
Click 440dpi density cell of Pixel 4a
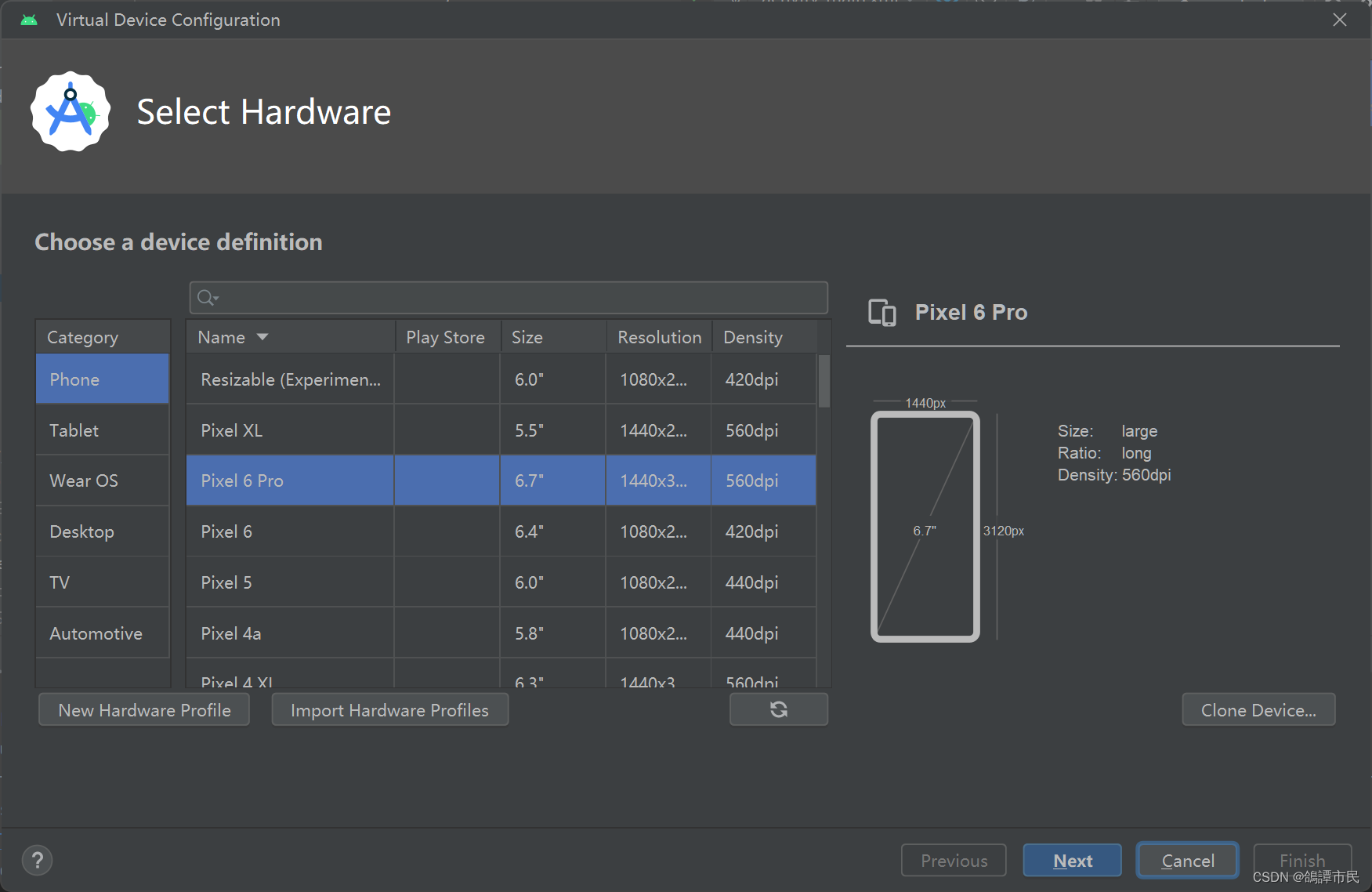pos(764,633)
